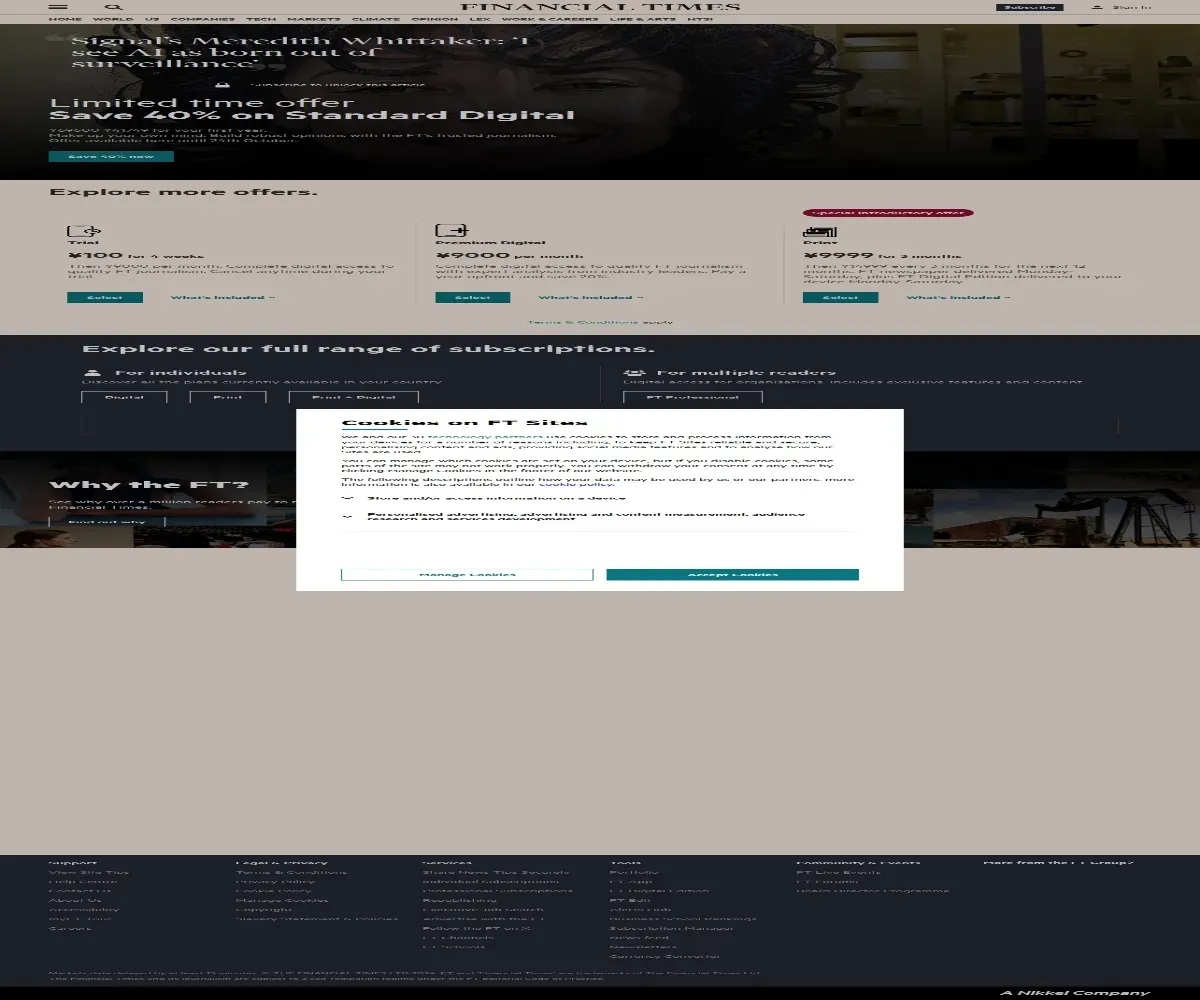Click the Sign In user icon
This screenshot has width=1200, height=1000.
point(1097,7)
